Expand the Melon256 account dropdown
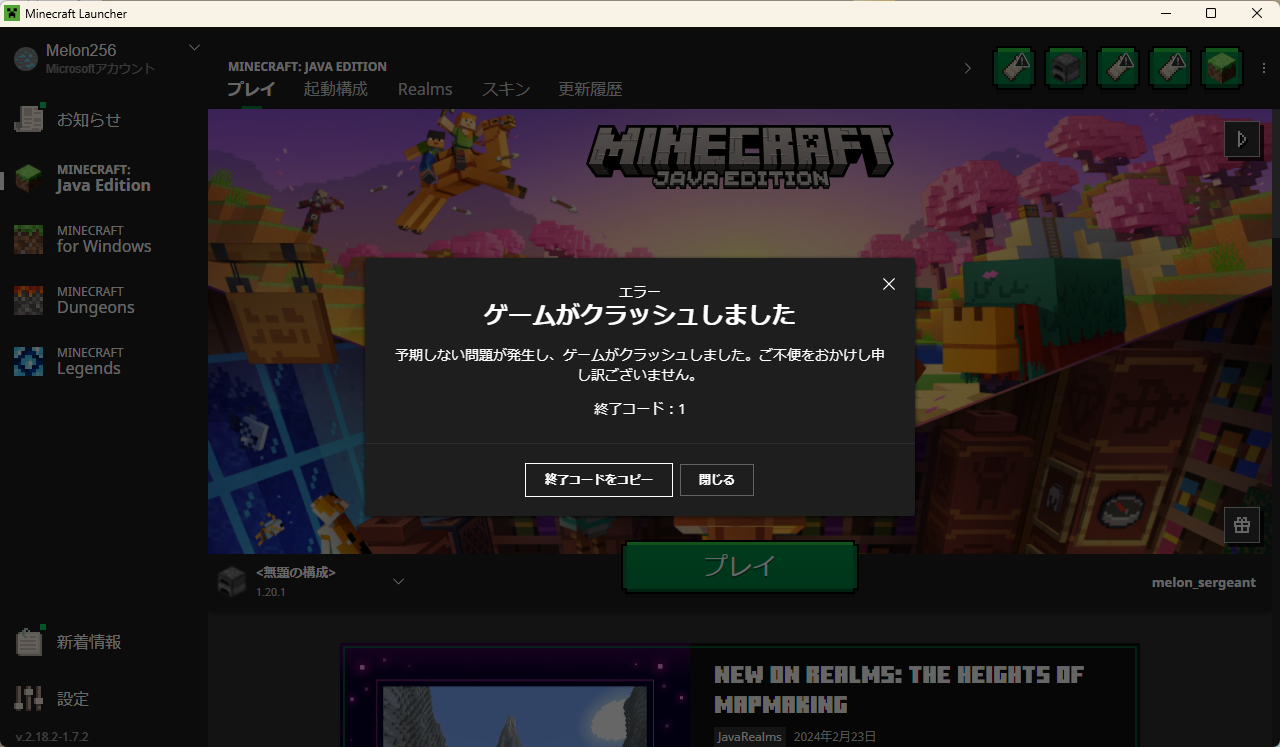The height and width of the screenshot is (747, 1280). tap(195, 47)
